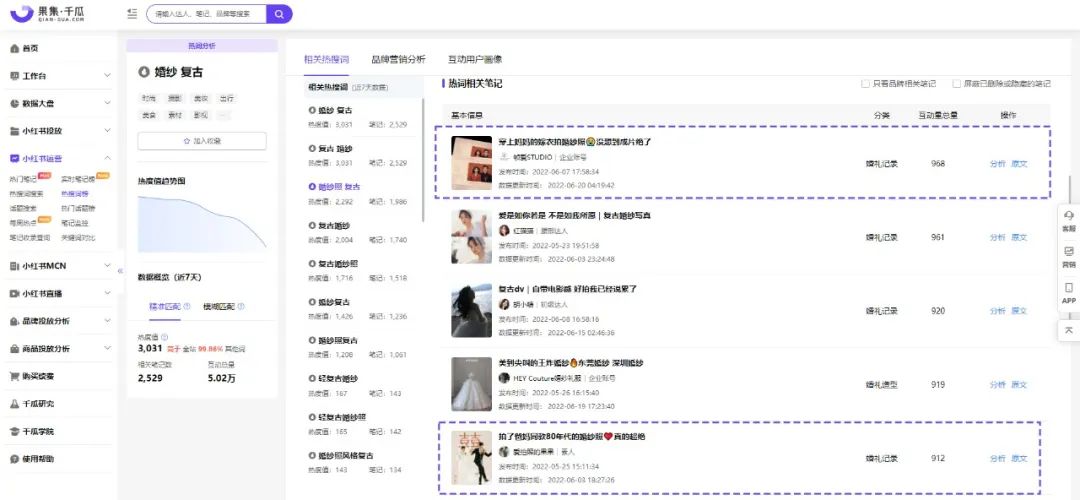Click the hot word list vertical scrollbar

click(x=424, y=160)
